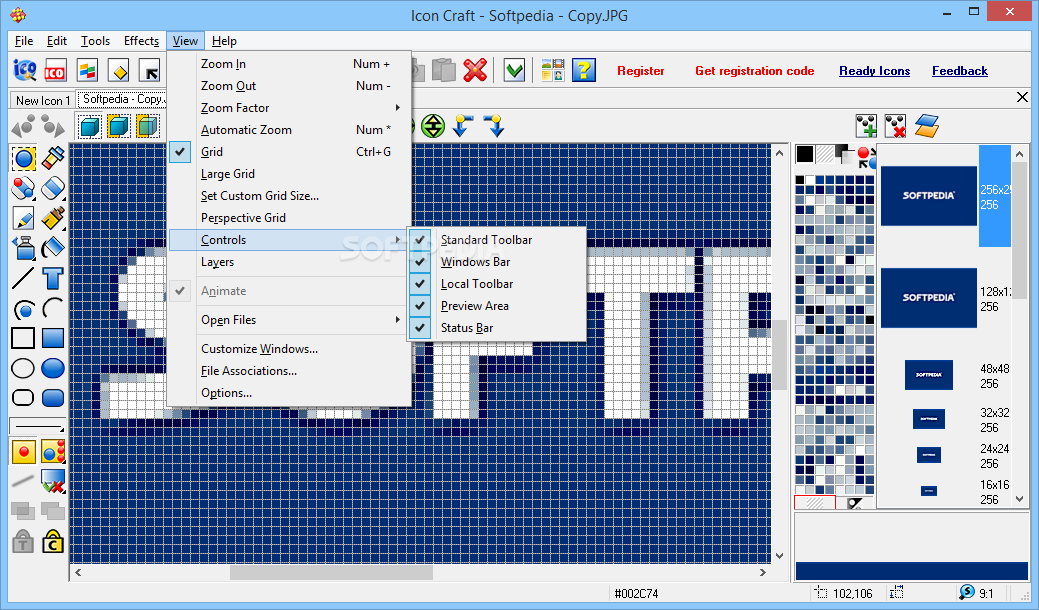Open the File menu
Screen dimensions: 1039x610
point(24,41)
